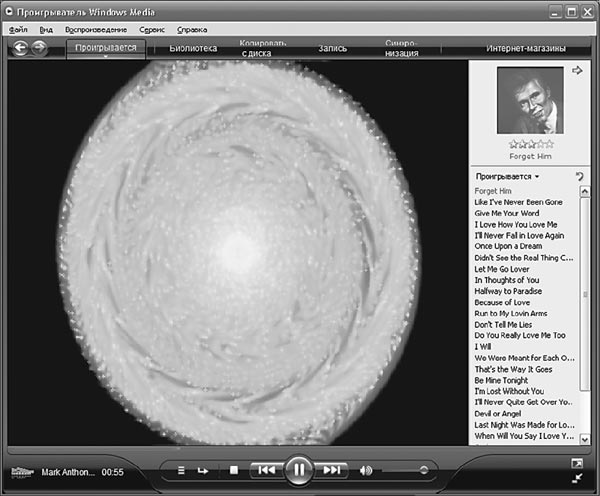Viewport: 600px width, 496px height.
Task: Click the album art thumbnail
Action: click(530, 100)
